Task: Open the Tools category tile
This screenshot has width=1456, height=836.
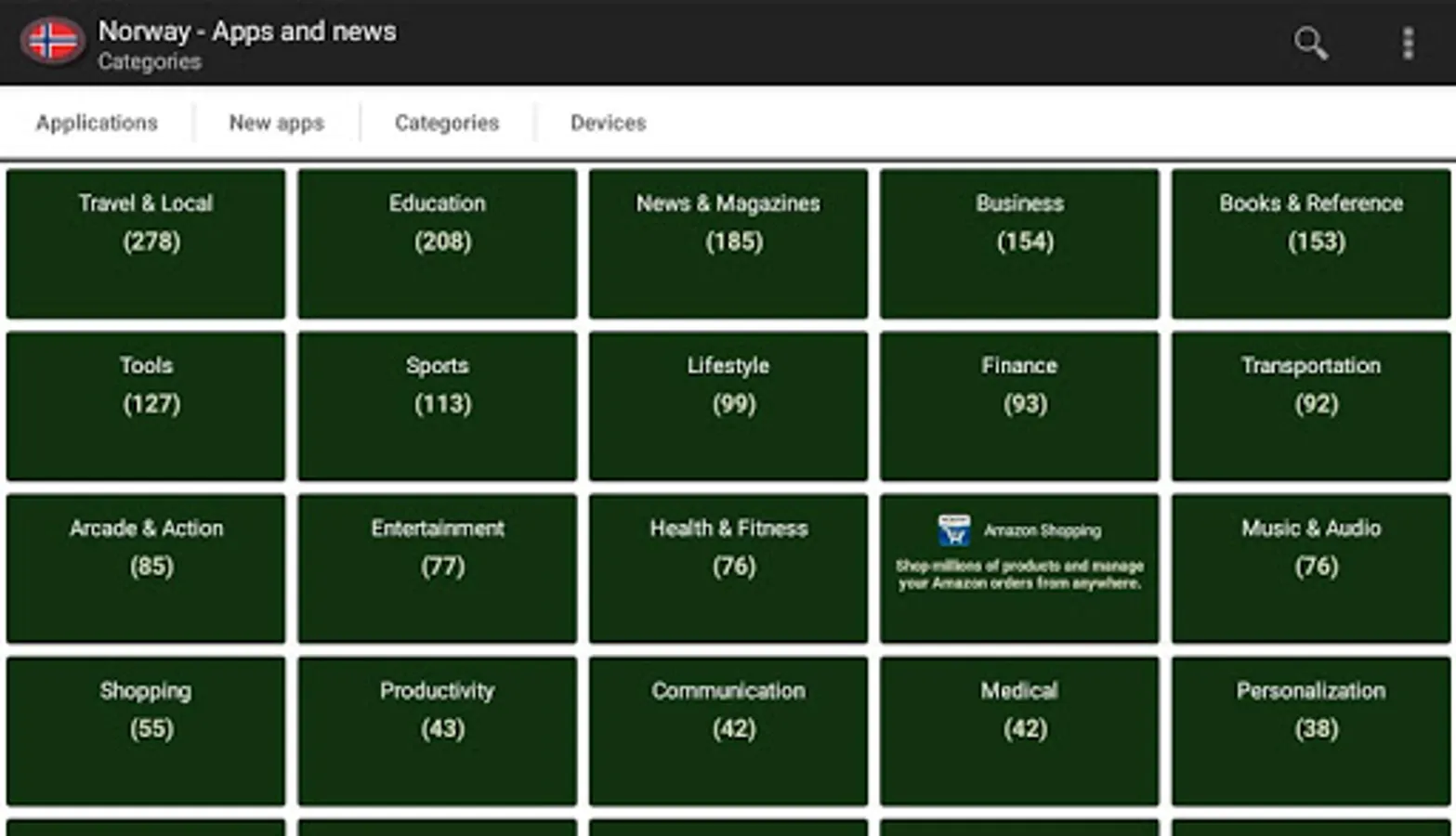Action: click(146, 406)
